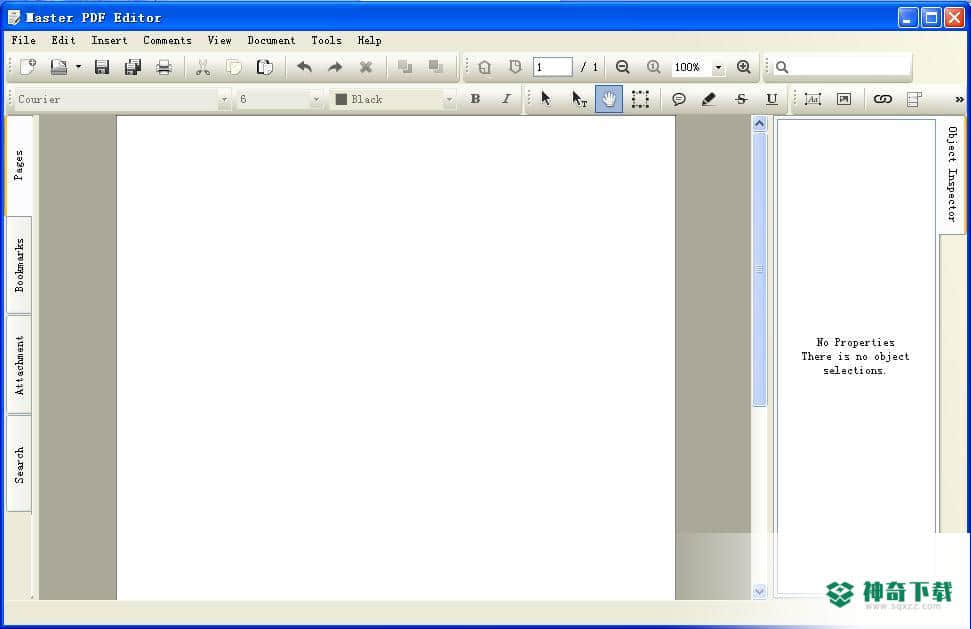Select the object arrow tool

(546, 99)
